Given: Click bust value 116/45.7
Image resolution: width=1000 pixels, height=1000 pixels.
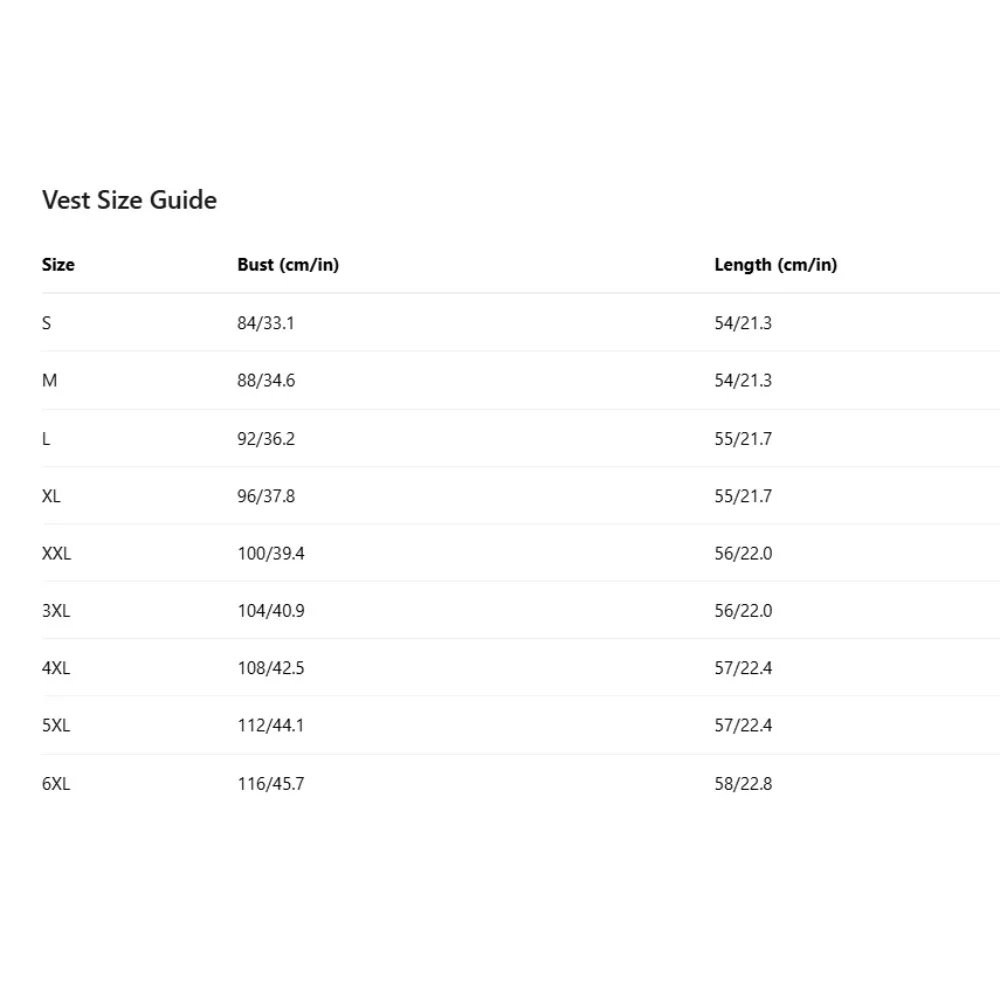Looking at the screenshot, I should (270, 784).
